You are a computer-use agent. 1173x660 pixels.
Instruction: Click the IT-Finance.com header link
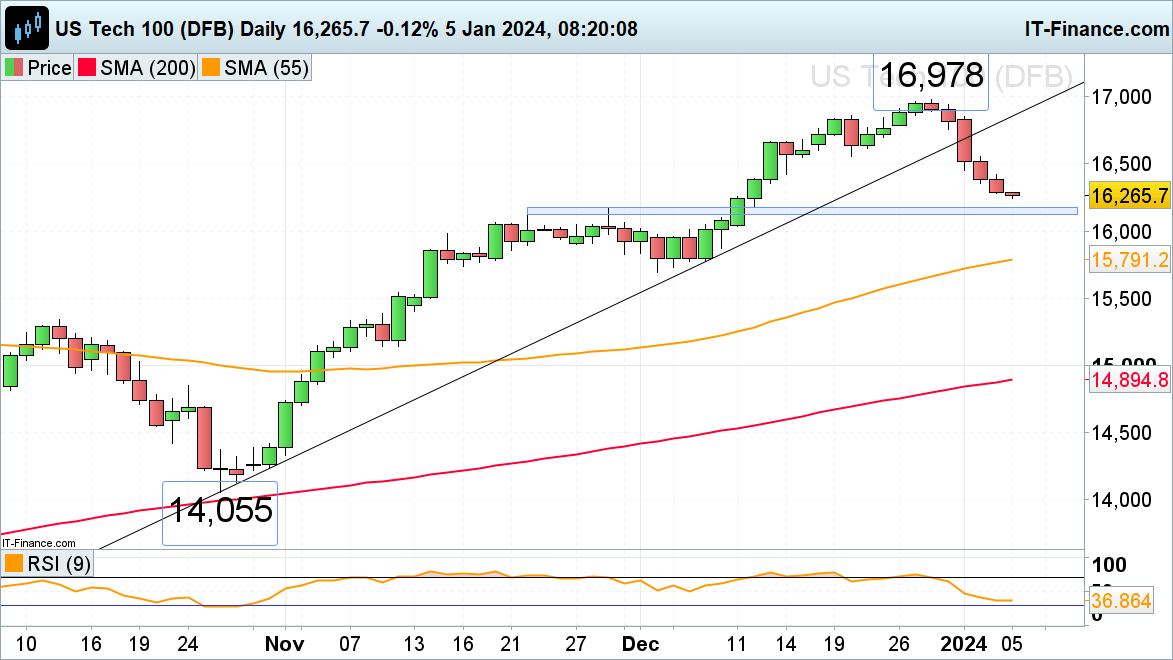pos(1097,29)
